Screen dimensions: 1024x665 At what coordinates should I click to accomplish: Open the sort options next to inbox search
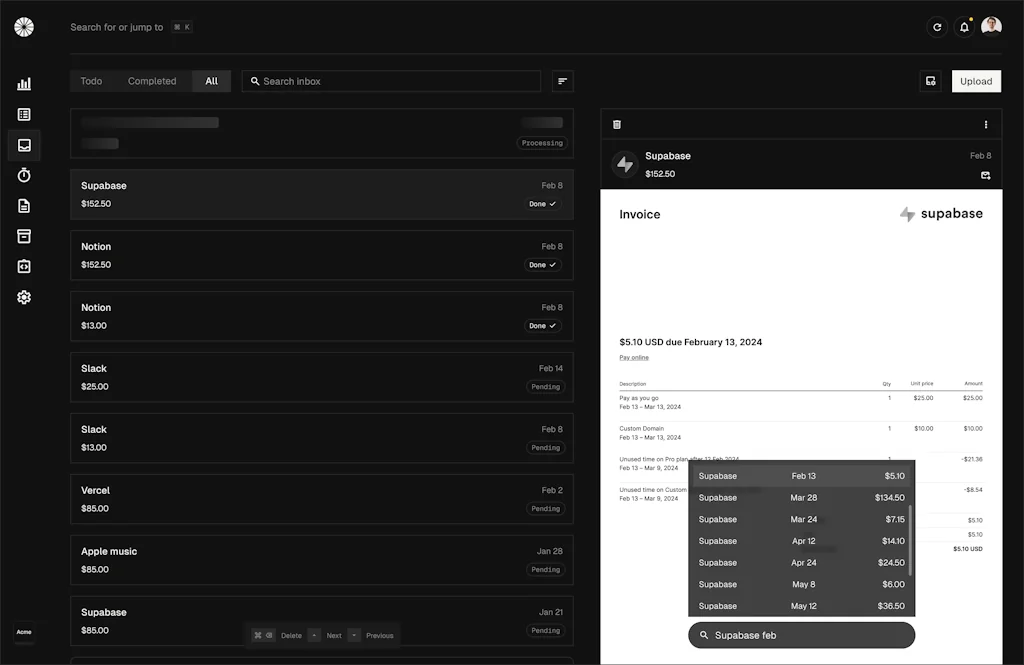(x=562, y=81)
